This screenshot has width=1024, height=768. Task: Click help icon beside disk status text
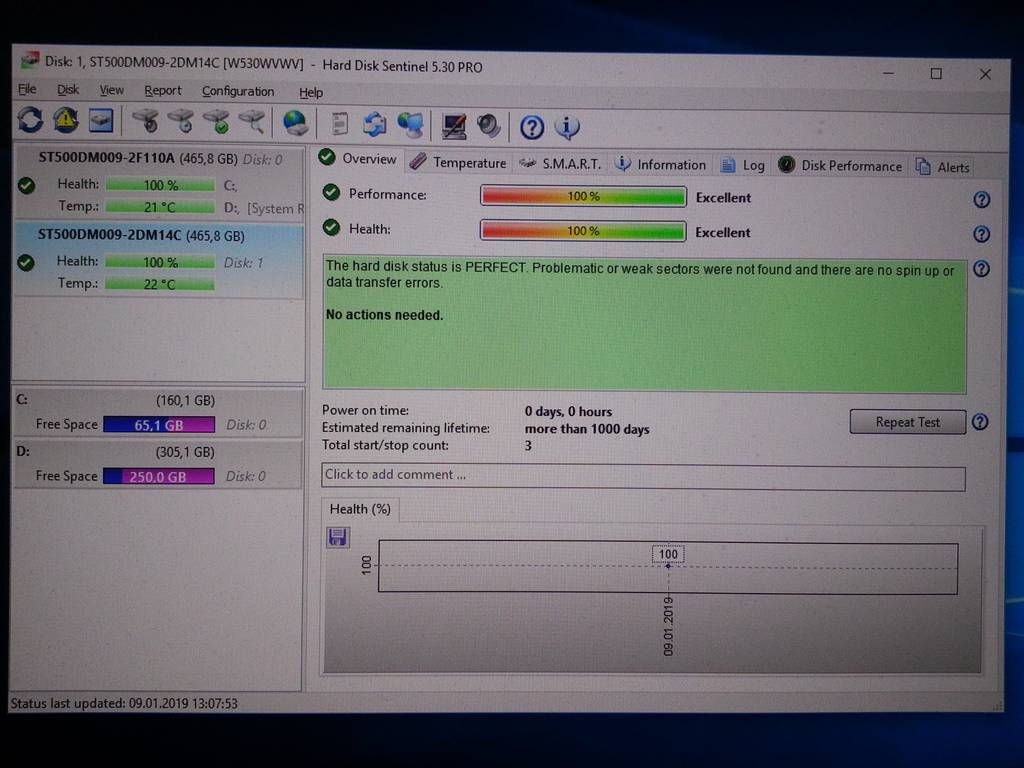coord(982,268)
